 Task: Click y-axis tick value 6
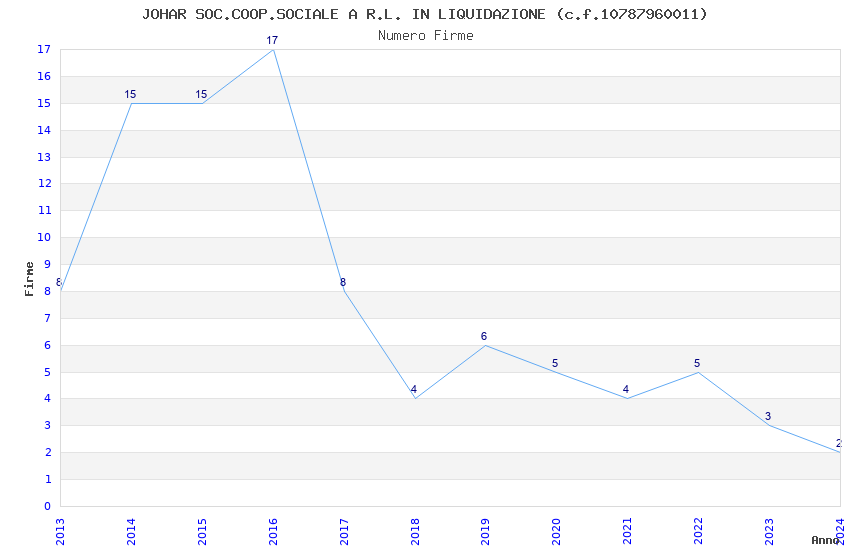coord(48,345)
